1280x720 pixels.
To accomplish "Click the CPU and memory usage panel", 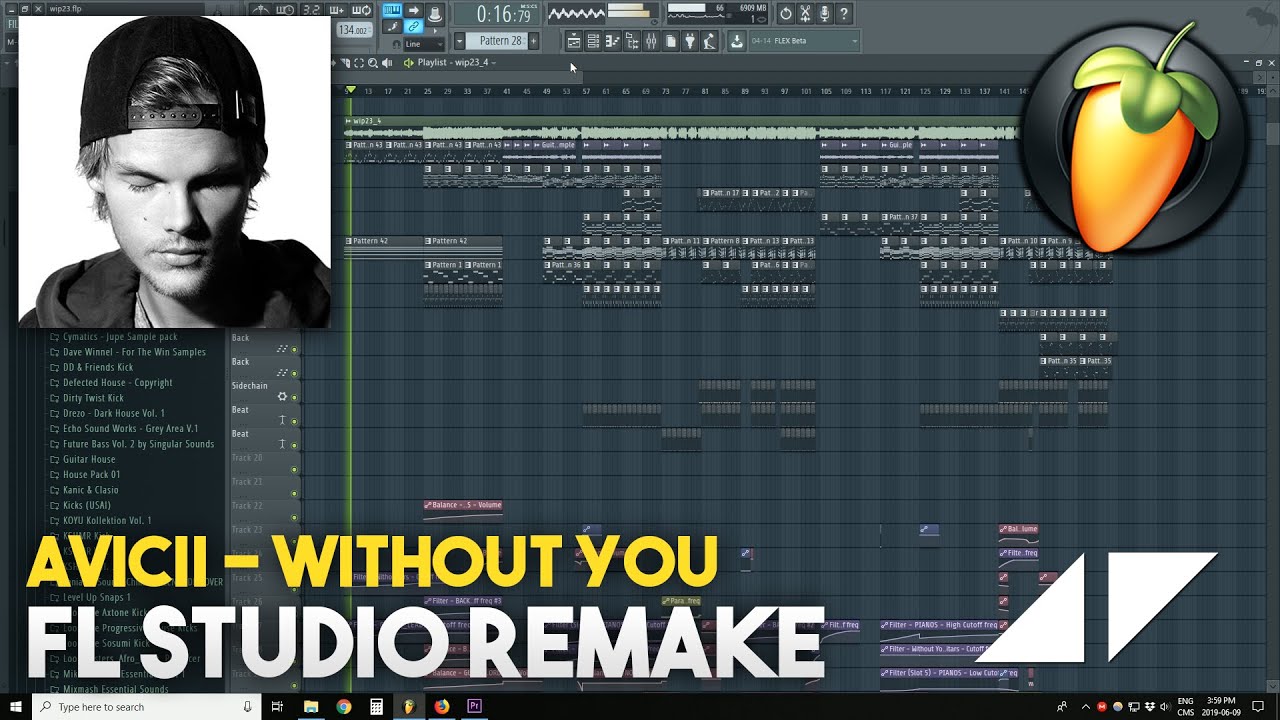I will pyautogui.click(x=716, y=13).
